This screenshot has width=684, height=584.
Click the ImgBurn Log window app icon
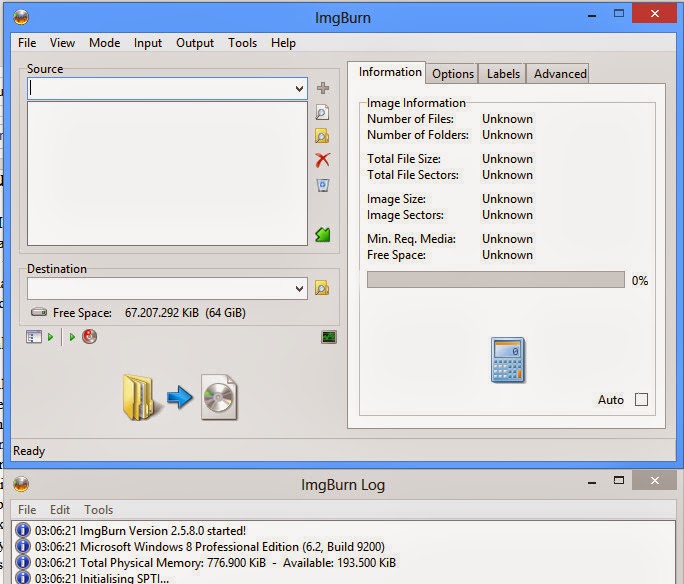pyautogui.click(x=21, y=484)
